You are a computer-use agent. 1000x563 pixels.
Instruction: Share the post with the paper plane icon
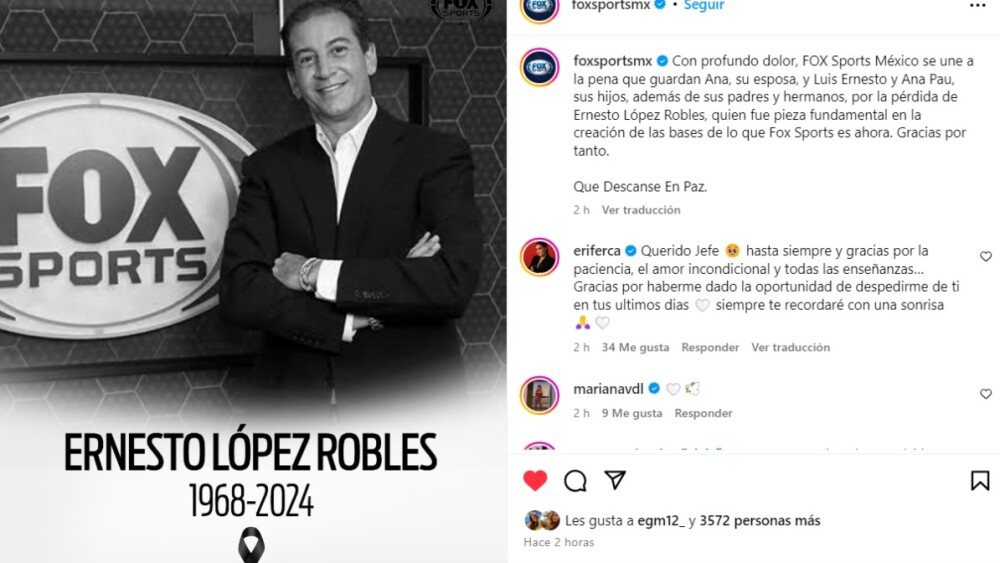[x=615, y=480]
